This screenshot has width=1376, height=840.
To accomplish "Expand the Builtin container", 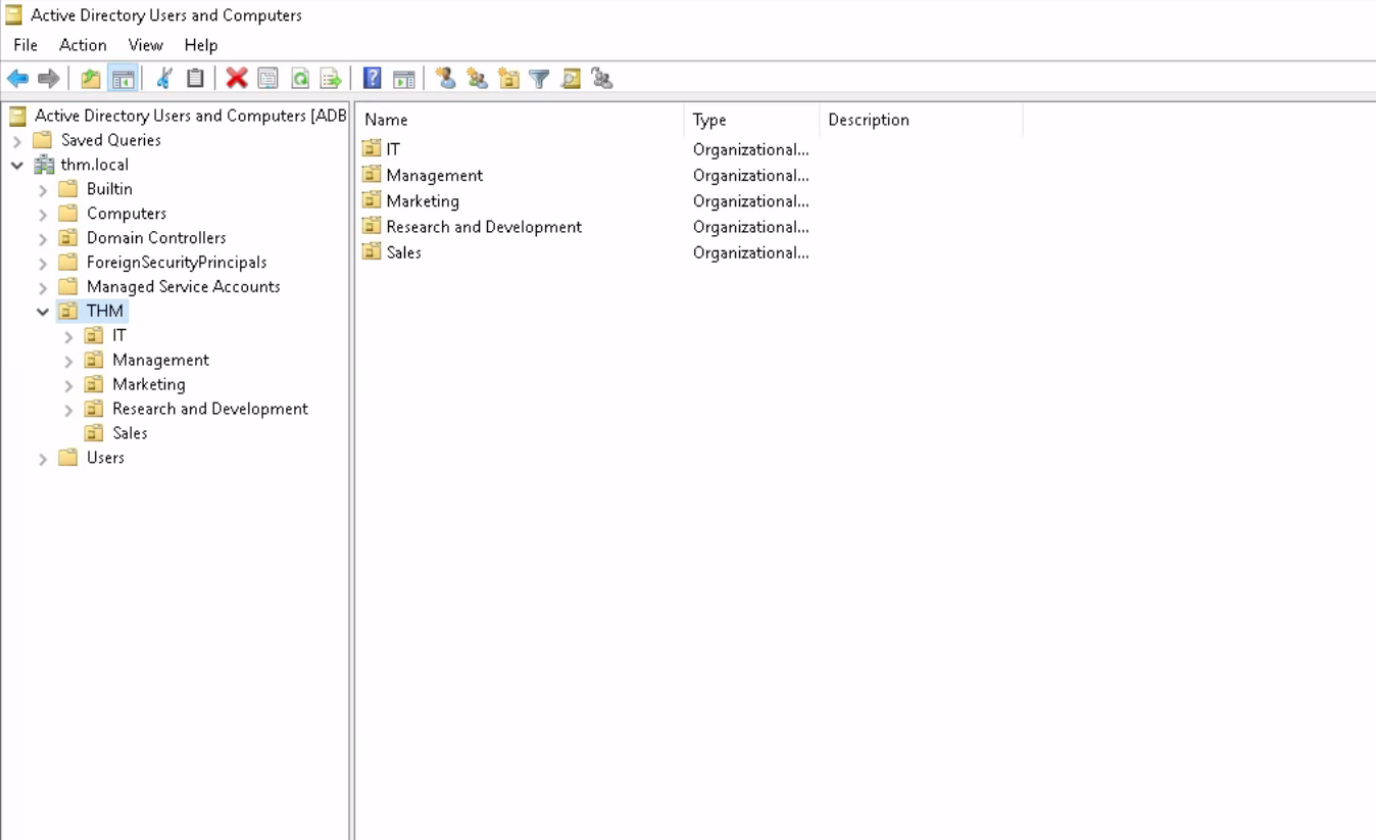I will coord(43,189).
